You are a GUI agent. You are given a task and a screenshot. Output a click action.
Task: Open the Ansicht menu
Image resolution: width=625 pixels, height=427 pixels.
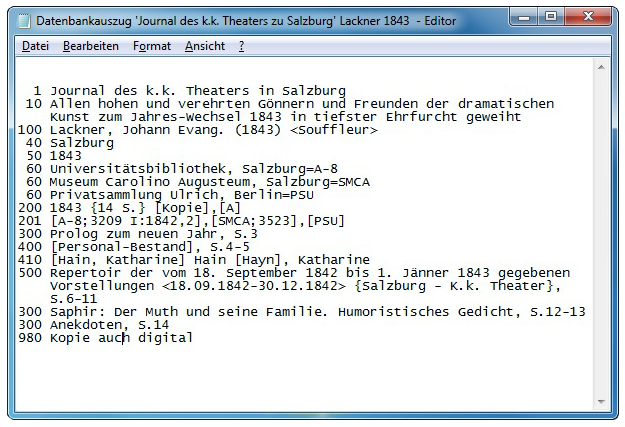pos(205,46)
